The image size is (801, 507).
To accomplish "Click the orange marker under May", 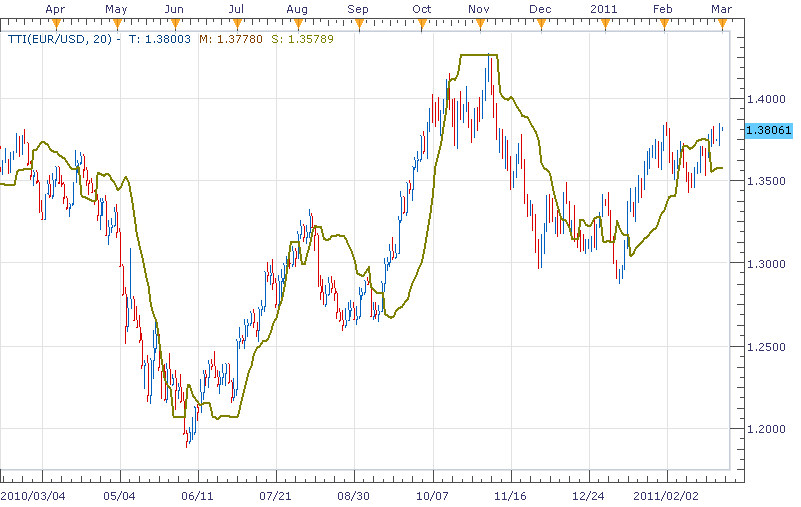I will click(117, 24).
